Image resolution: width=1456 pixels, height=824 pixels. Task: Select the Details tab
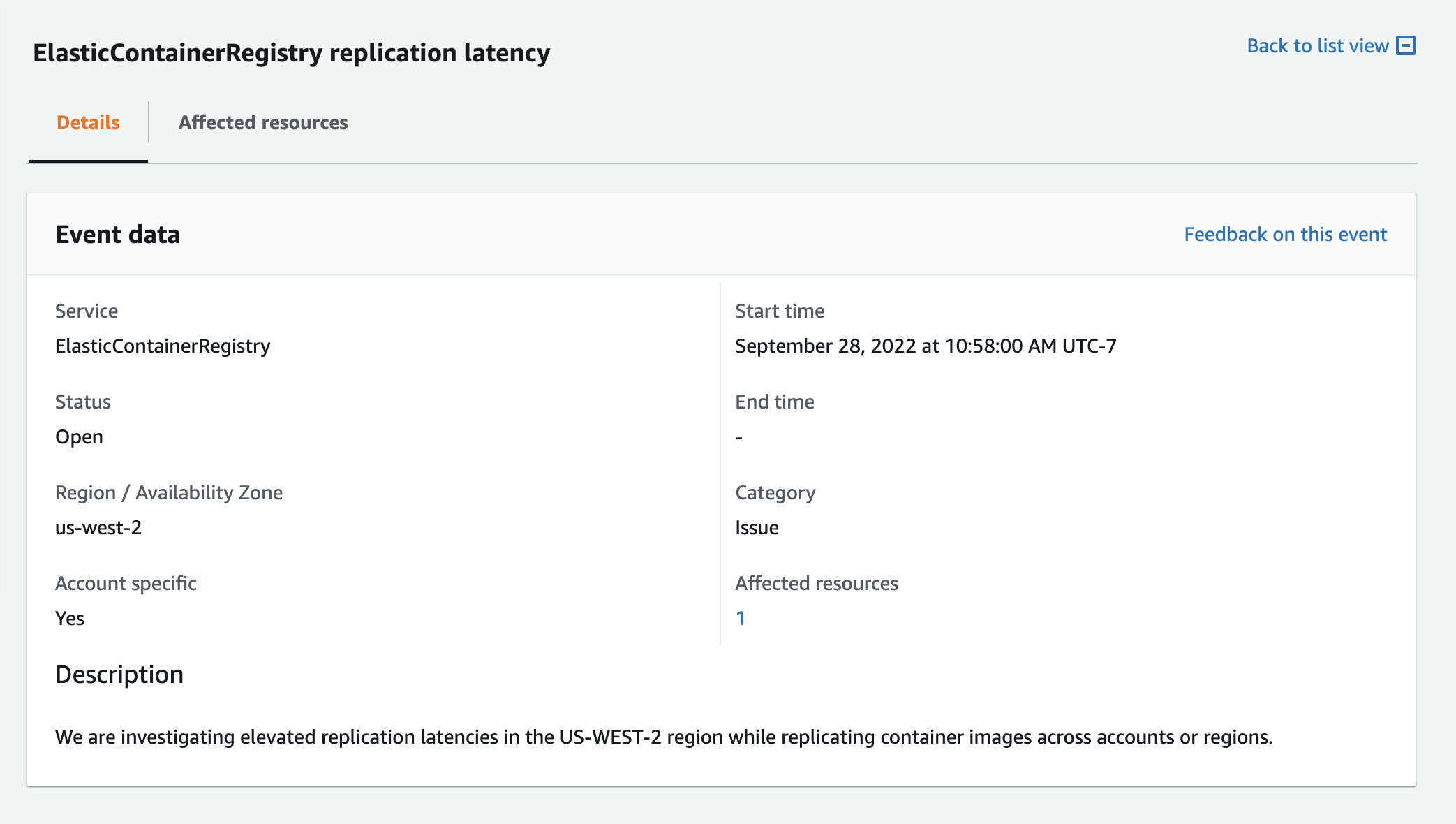[88, 122]
